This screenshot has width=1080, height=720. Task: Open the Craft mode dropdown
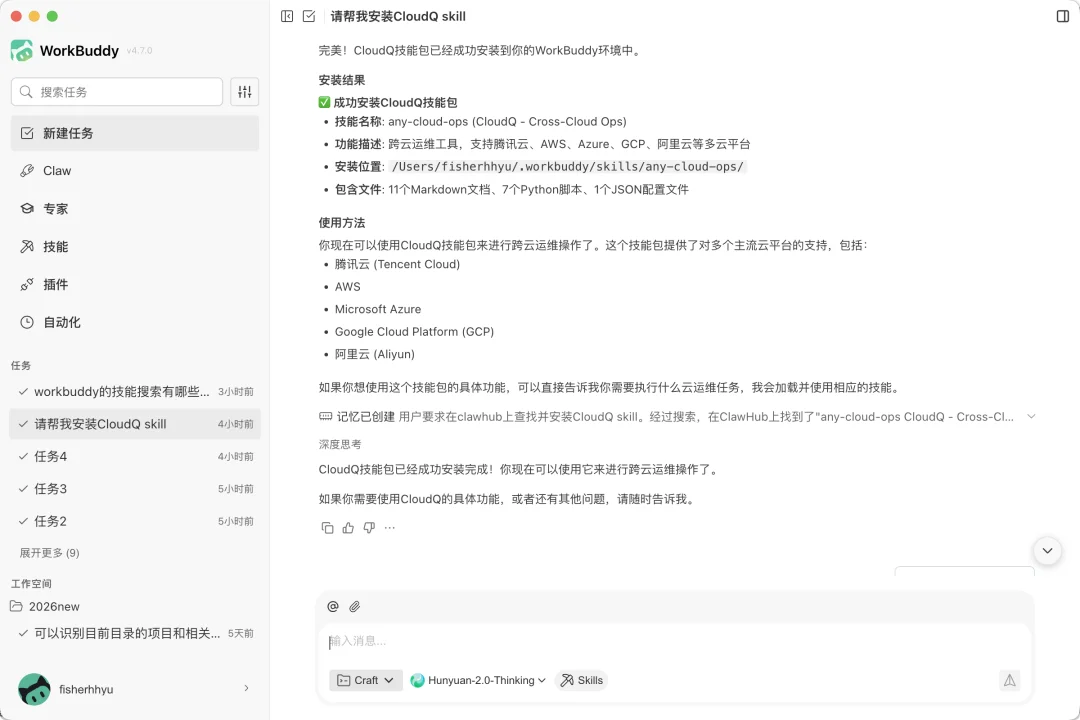[x=365, y=680]
